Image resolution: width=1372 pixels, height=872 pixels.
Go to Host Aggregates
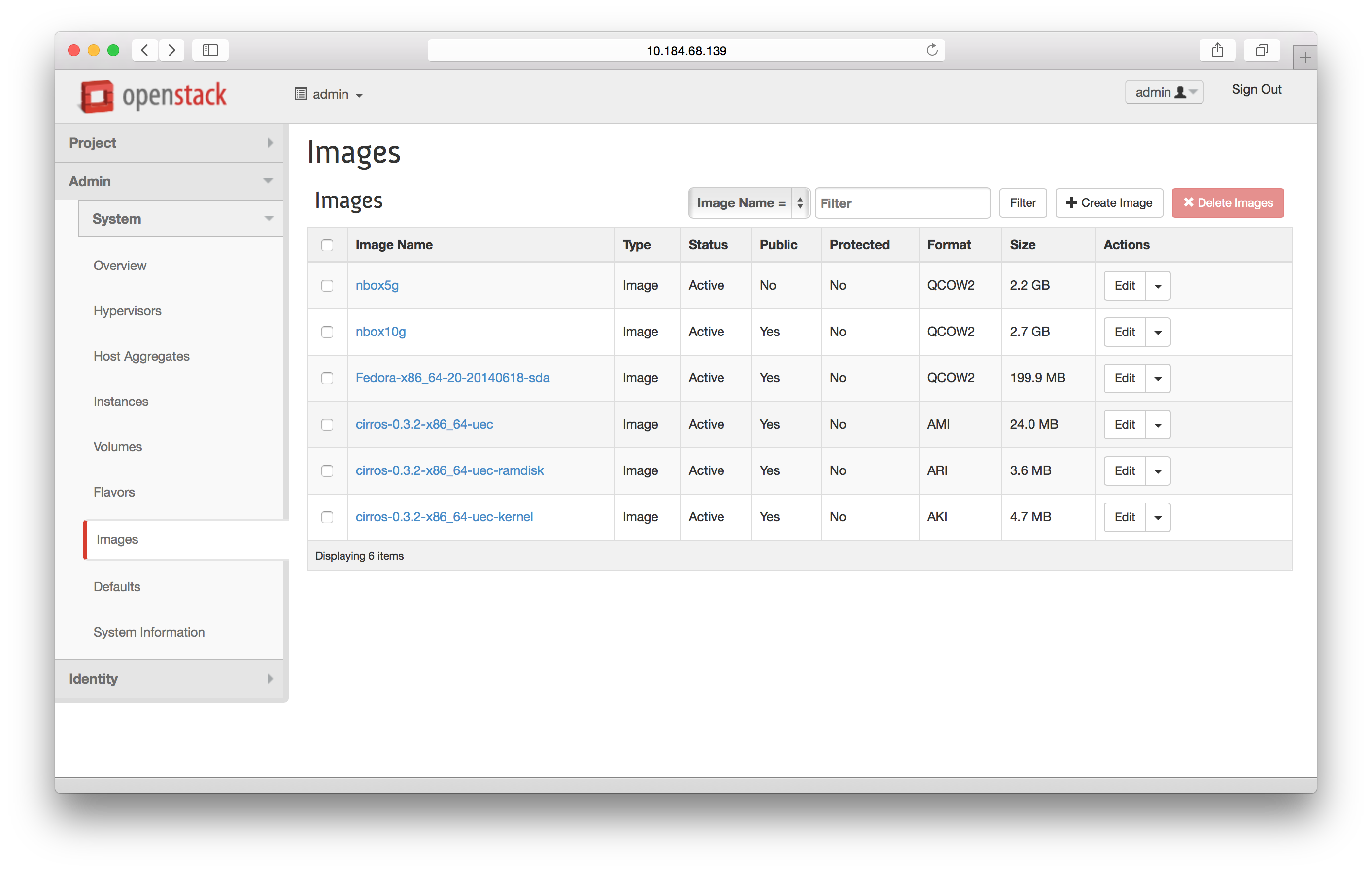click(x=141, y=356)
